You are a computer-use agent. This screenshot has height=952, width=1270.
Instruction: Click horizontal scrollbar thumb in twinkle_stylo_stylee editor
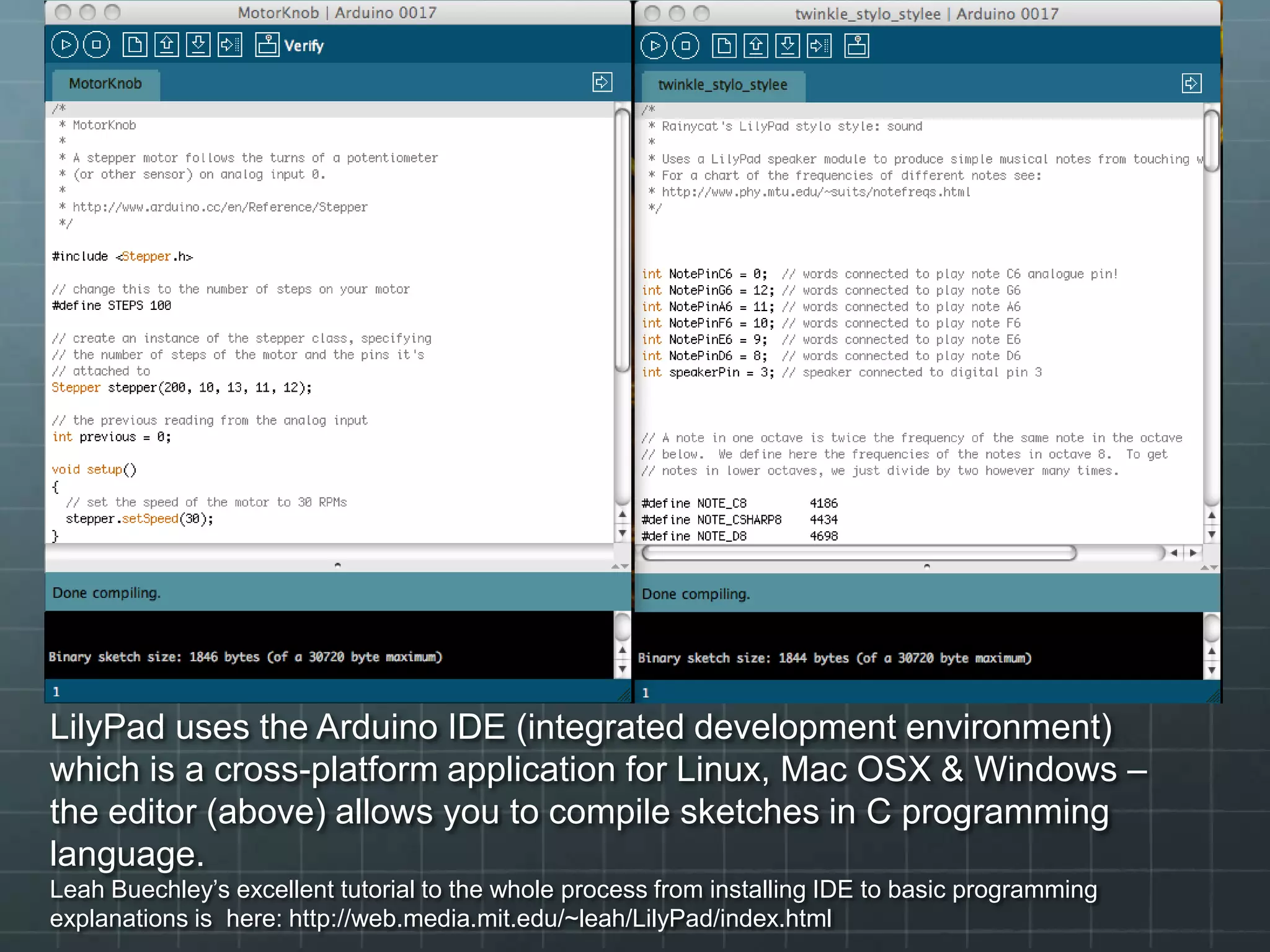click(x=859, y=553)
